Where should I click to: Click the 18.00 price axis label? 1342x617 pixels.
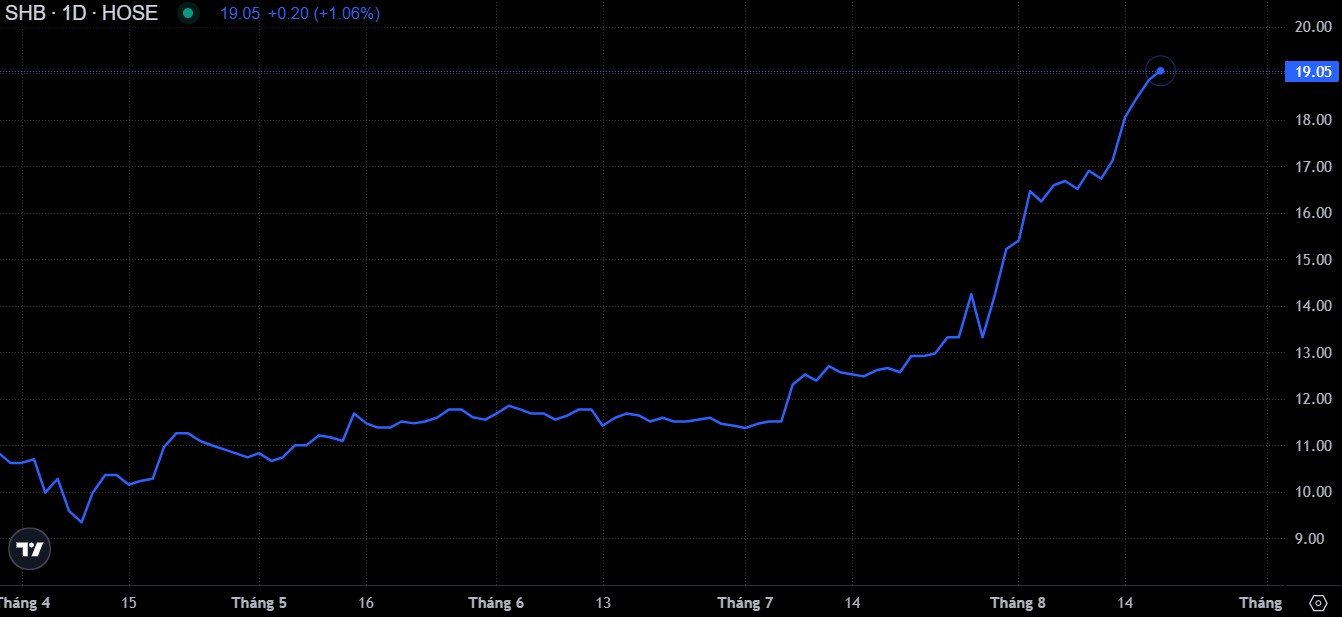pos(1312,120)
